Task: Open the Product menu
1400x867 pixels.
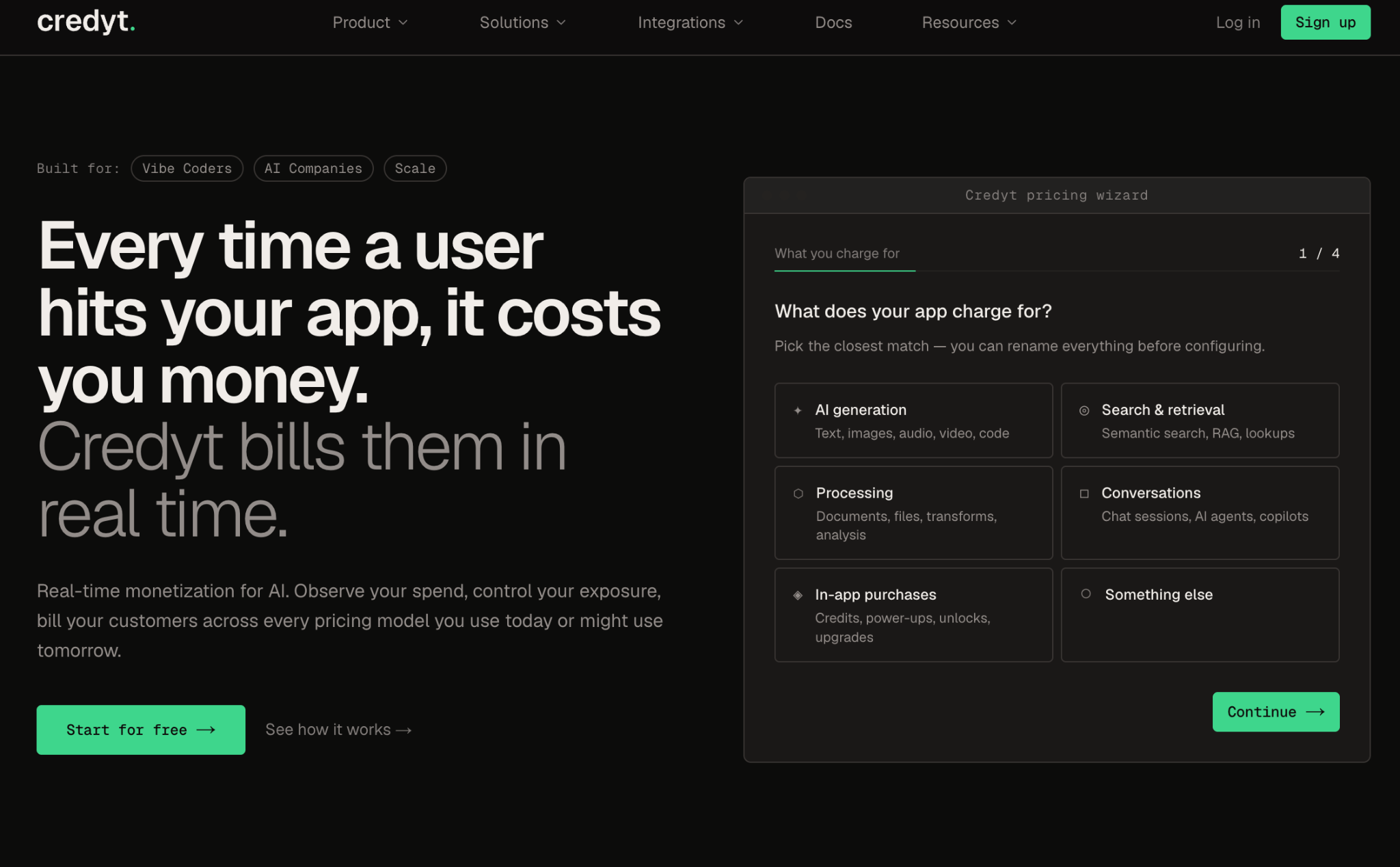Action: point(370,23)
